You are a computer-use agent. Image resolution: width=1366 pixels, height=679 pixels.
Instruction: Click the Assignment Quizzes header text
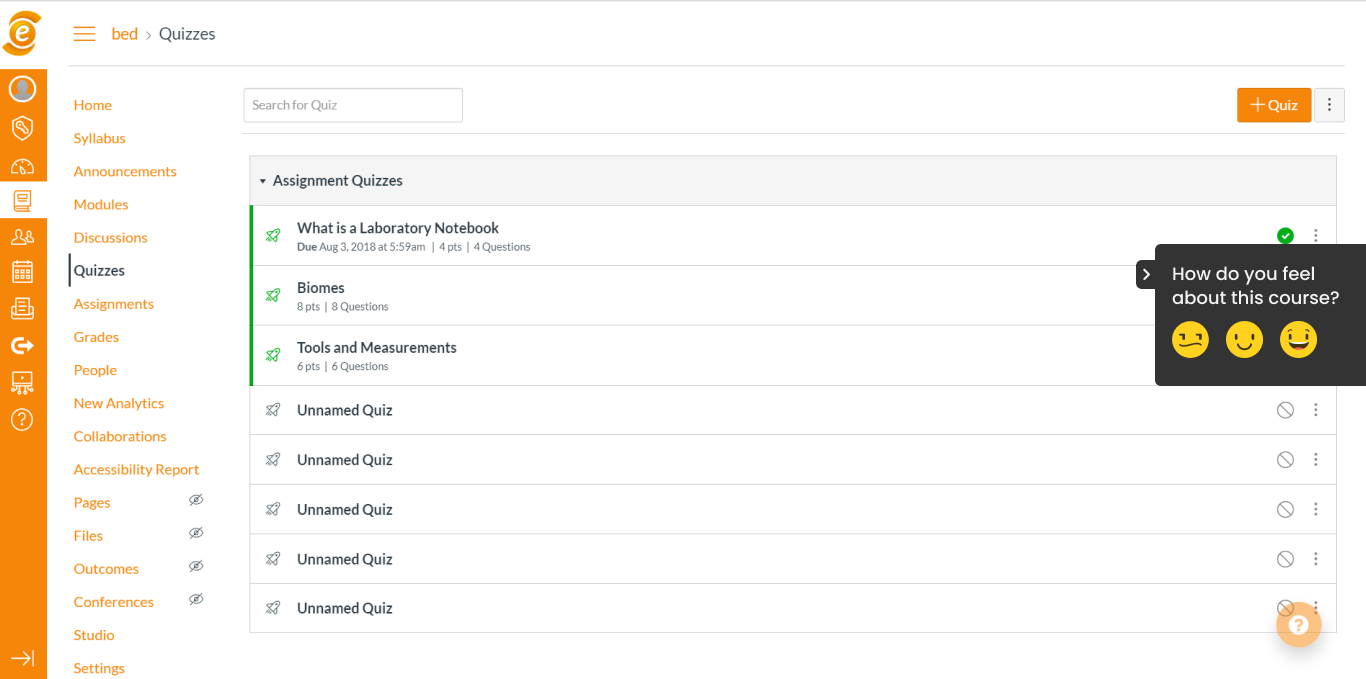pyautogui.click(x=338, y=181)
